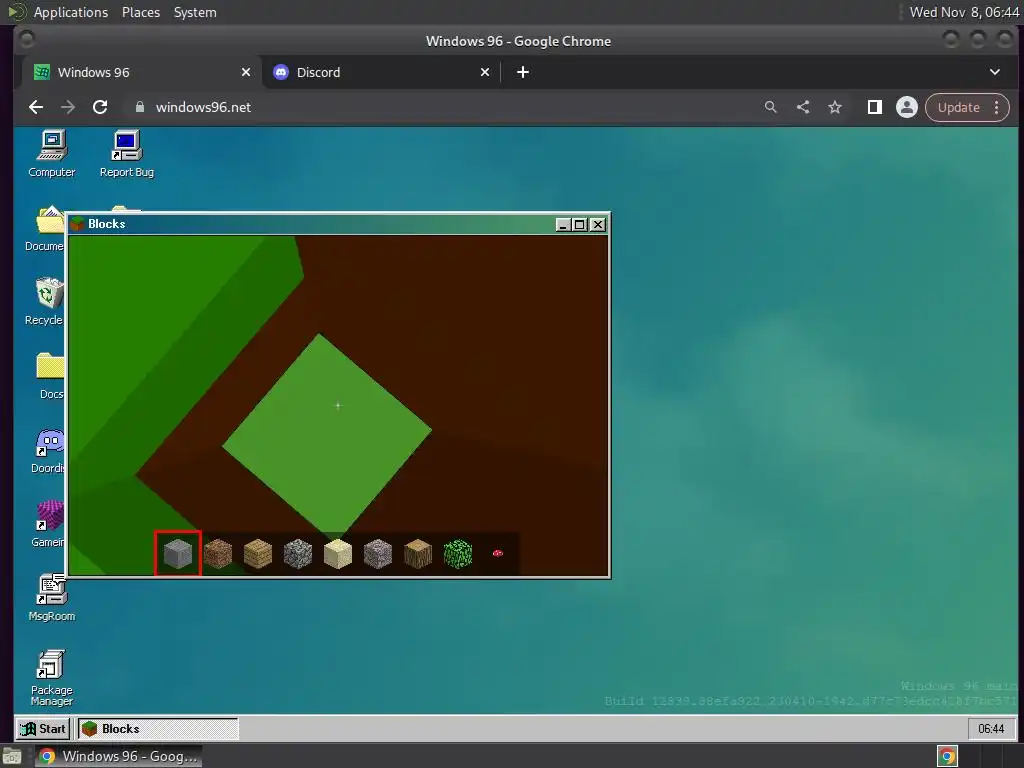Click Windows 96 - Google Chrome panel task
This screenshot has height=768, width=1024.
coord(118,756)
